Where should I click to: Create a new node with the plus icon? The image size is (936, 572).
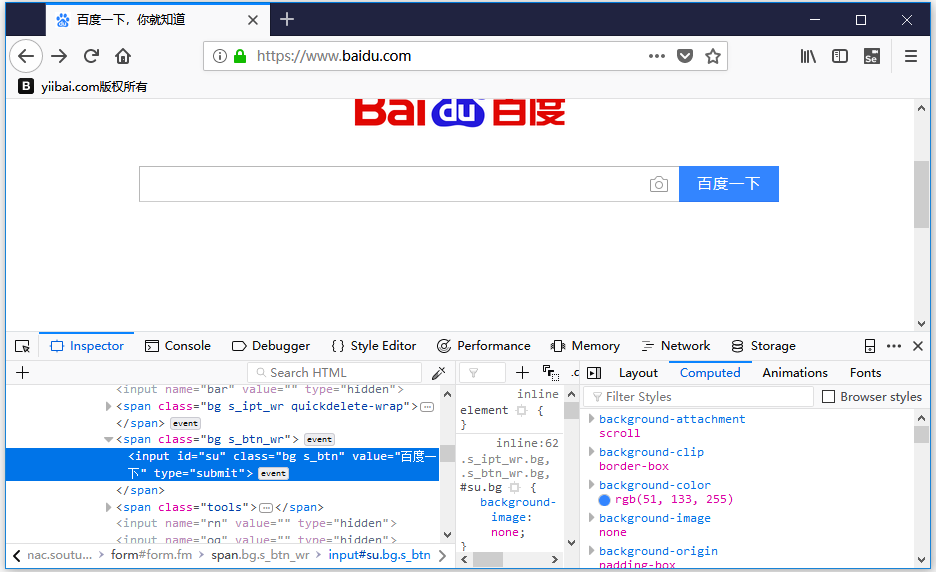23,373
